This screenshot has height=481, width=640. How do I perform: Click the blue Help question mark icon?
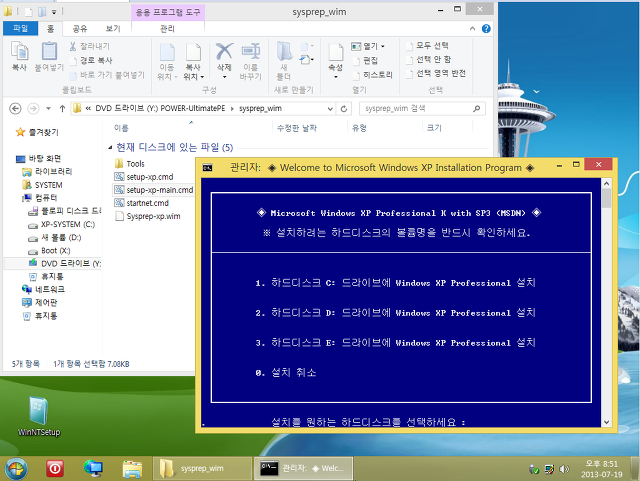486,29
